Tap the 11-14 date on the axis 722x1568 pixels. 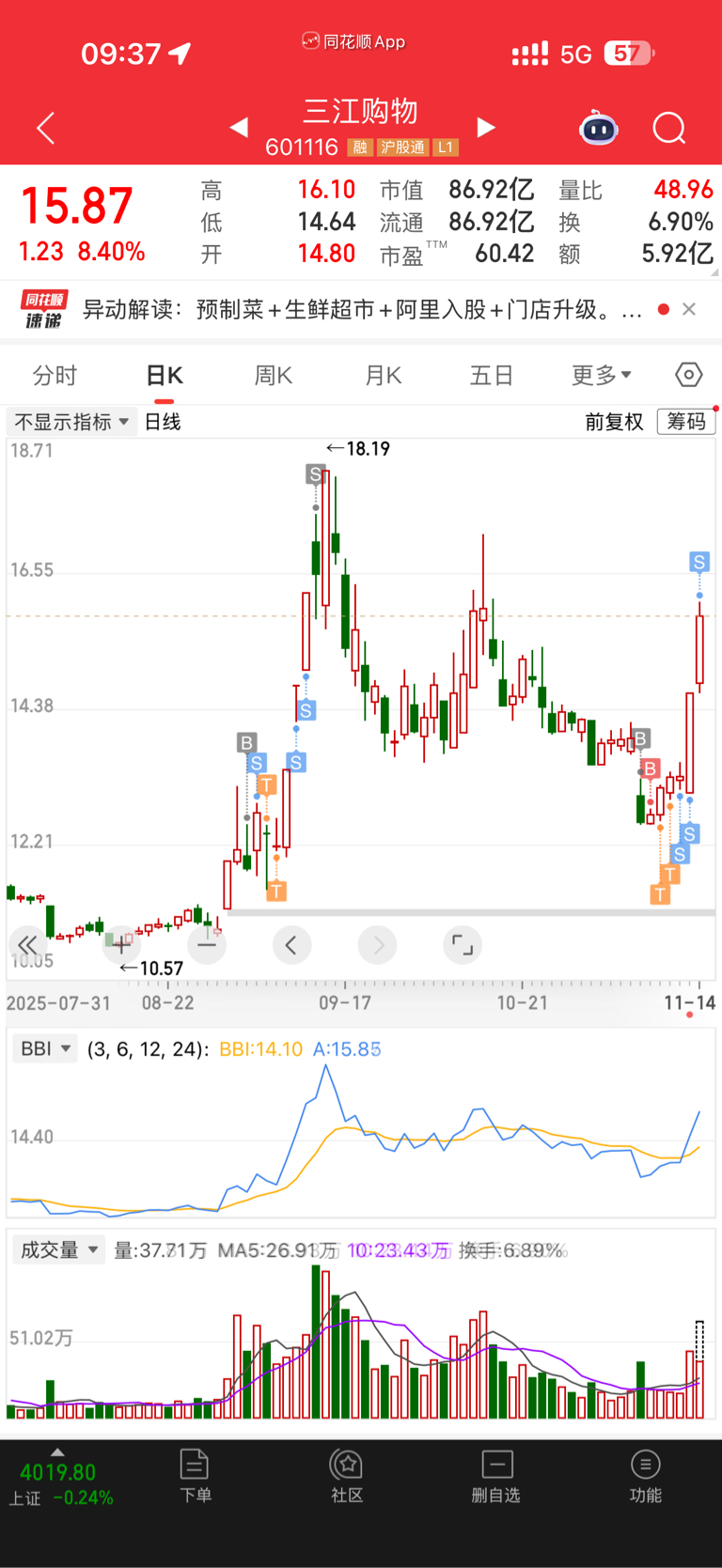(689, 1002)
